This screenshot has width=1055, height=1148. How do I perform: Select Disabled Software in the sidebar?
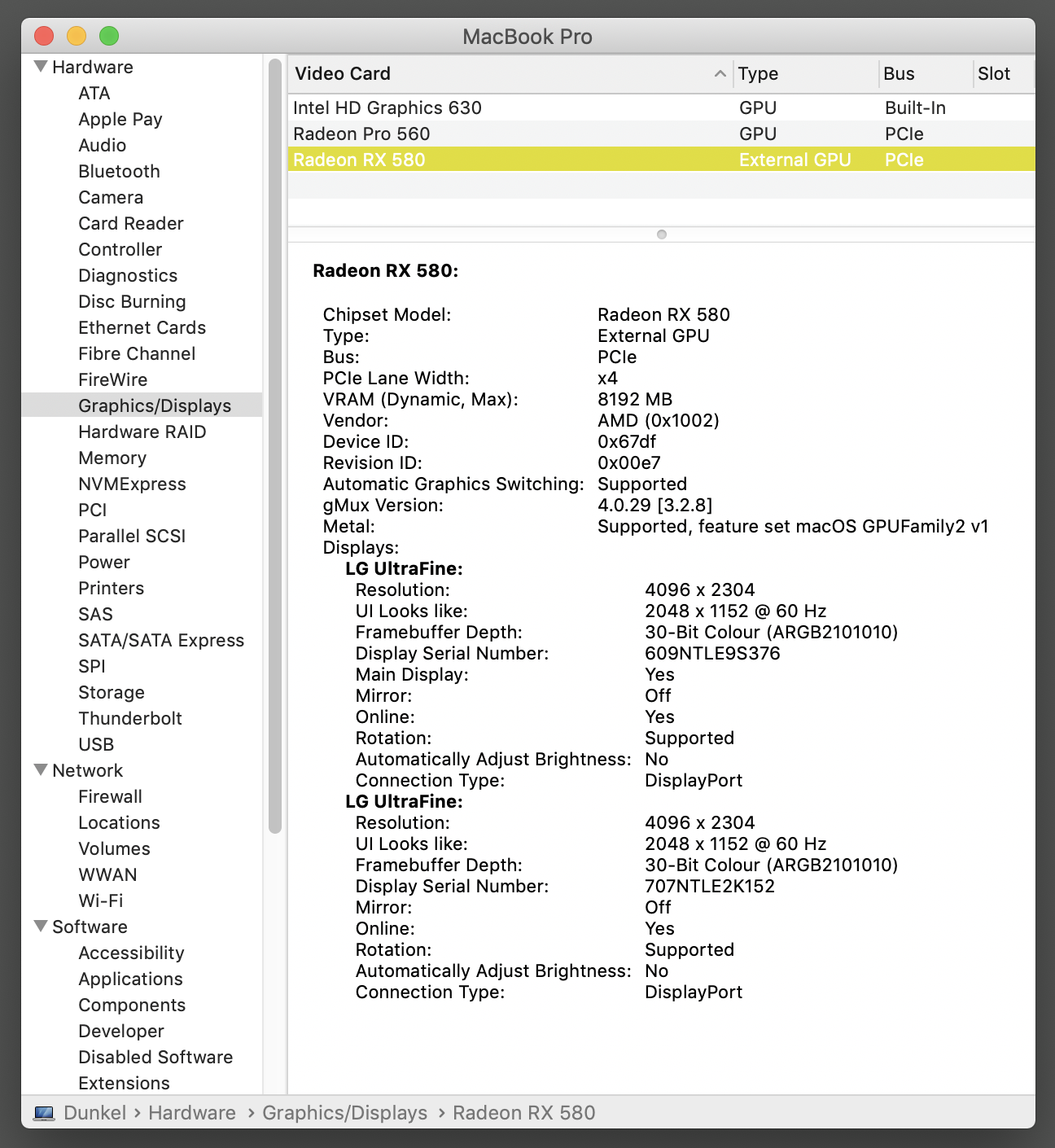coord(155,1057)
